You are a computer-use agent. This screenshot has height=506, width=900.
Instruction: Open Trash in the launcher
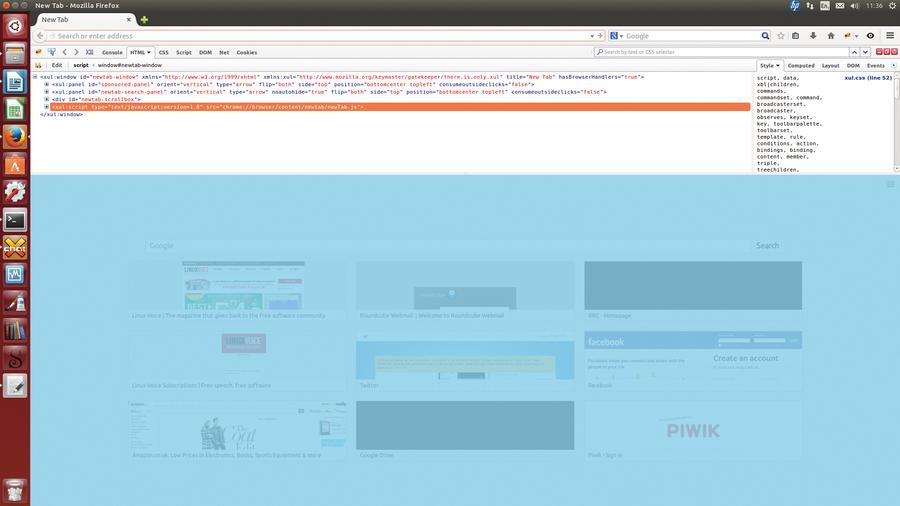[x=15, y=491]
